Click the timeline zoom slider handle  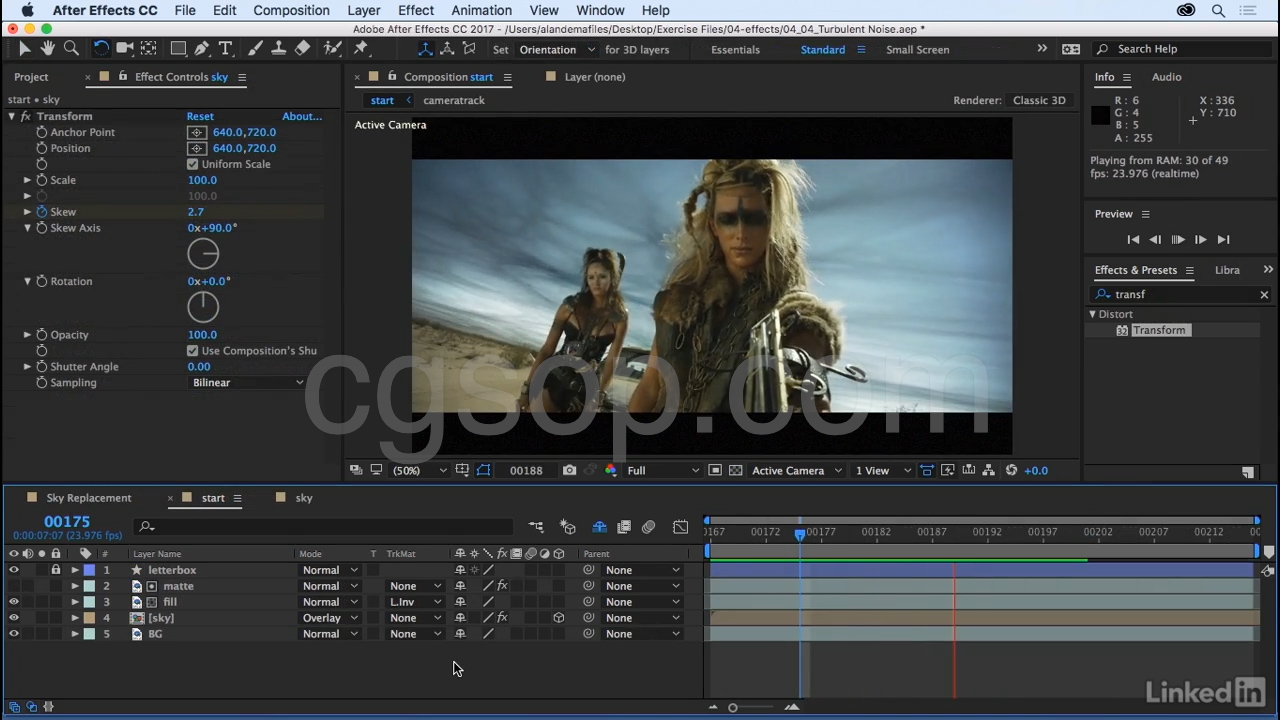pyautogui.click(x=732, y=708)
